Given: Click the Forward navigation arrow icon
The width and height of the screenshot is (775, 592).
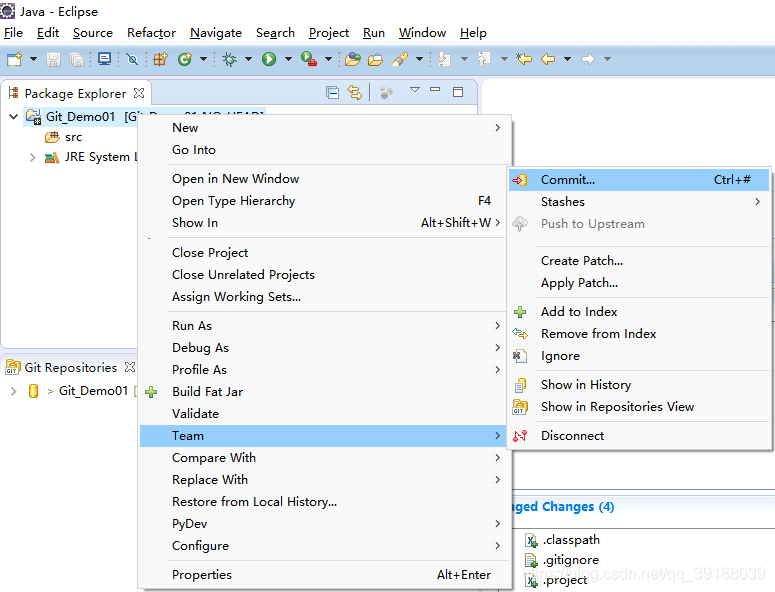Looking at the screenshot, I should (x=588, y=59).
